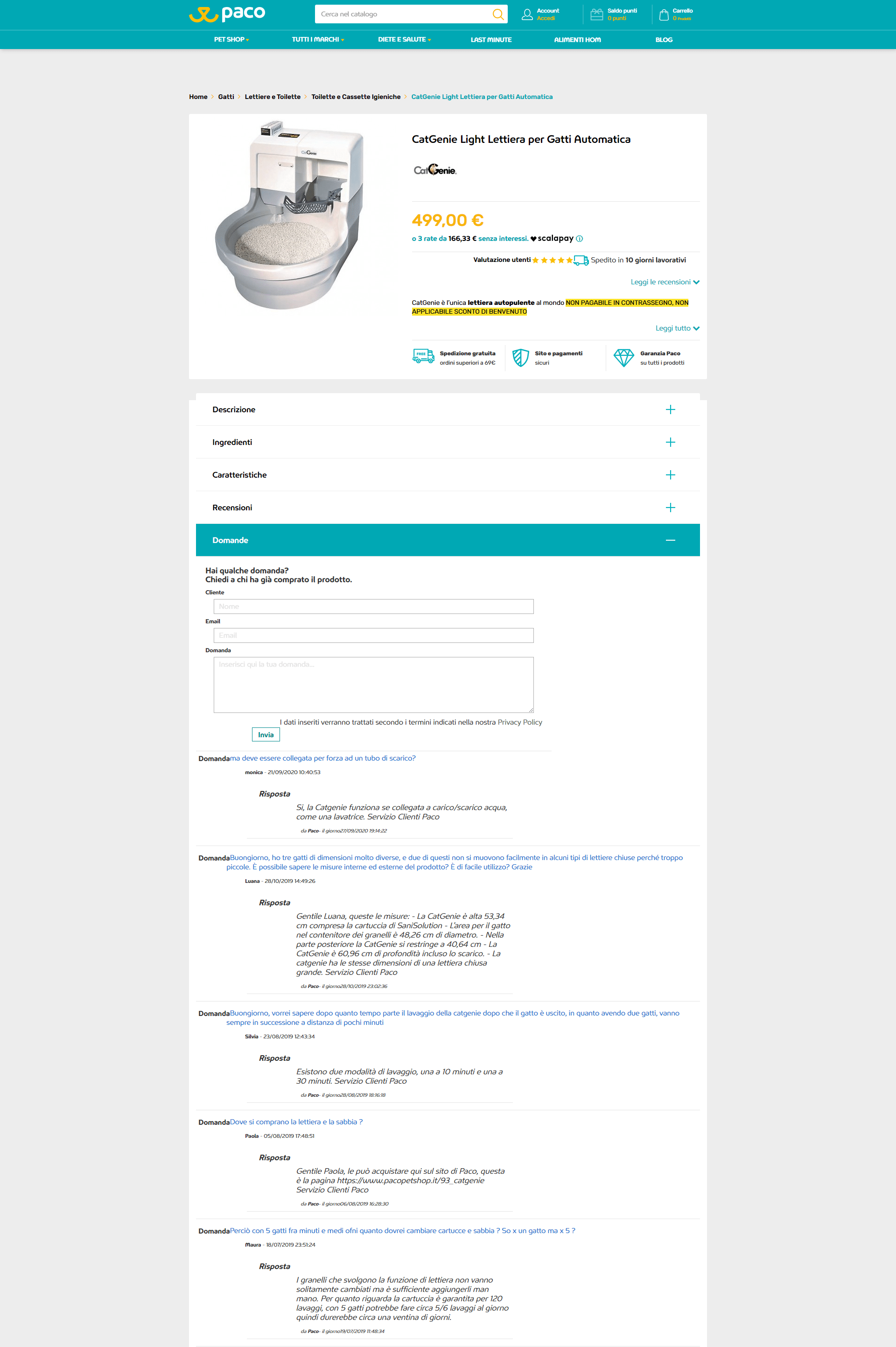This screenshot has width=896, height=1347.
Task: Click the search magnifier icon
Action: pos(498,14)
